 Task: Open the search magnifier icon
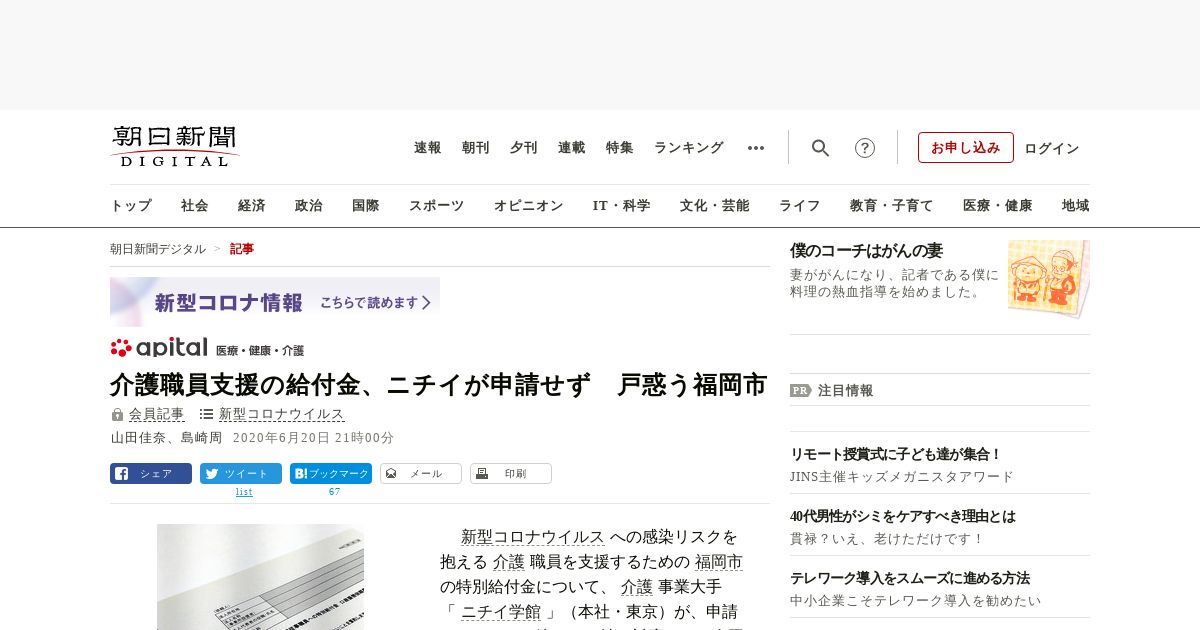(x=820, y=148)
